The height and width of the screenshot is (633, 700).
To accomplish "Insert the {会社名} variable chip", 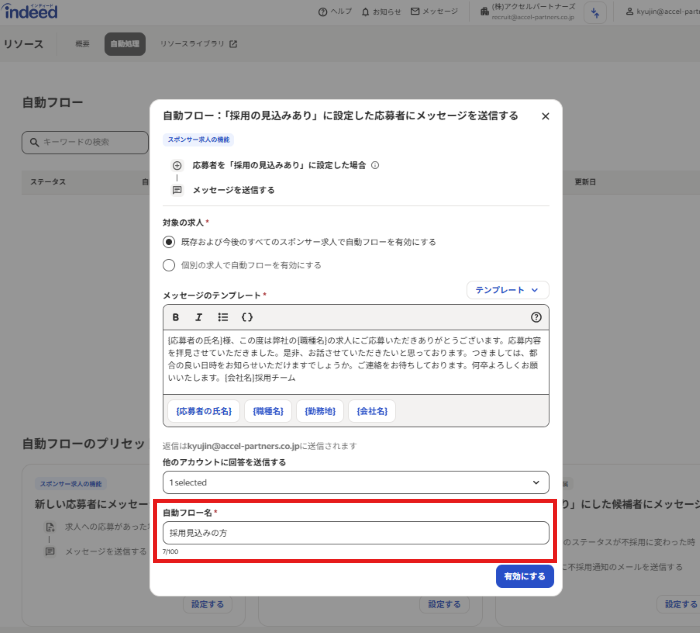I will click(x=373, y=410).
